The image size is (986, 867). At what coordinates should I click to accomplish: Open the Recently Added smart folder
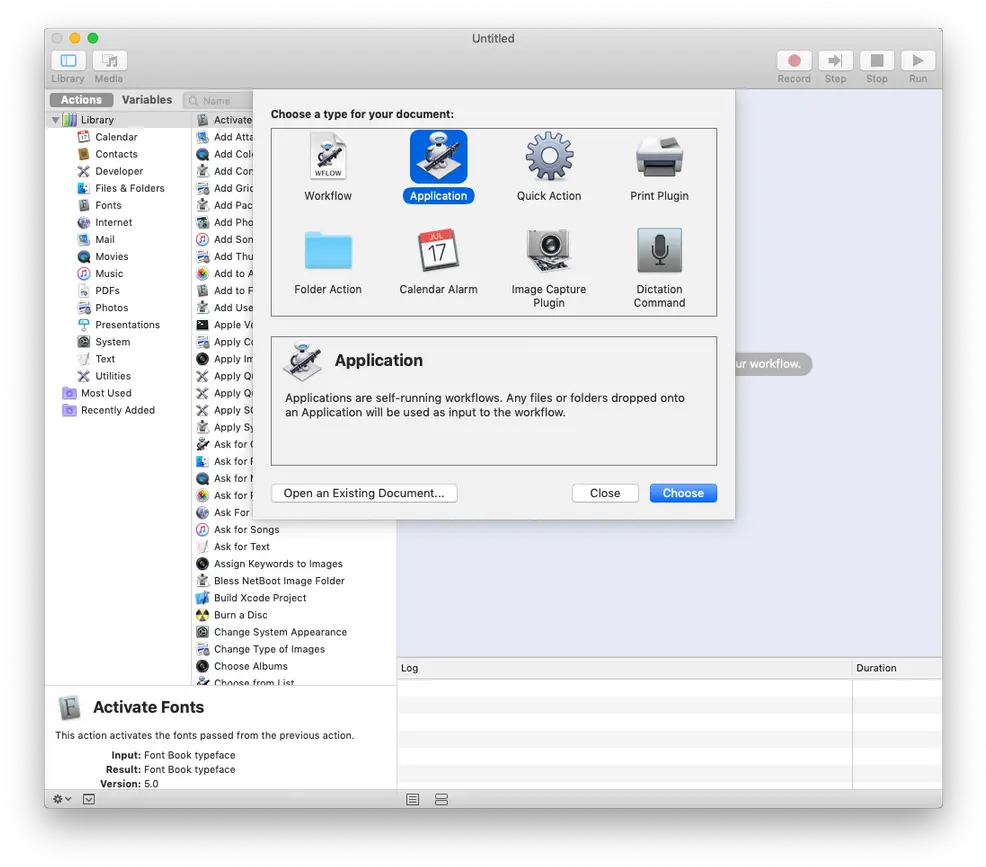[118, 410]
